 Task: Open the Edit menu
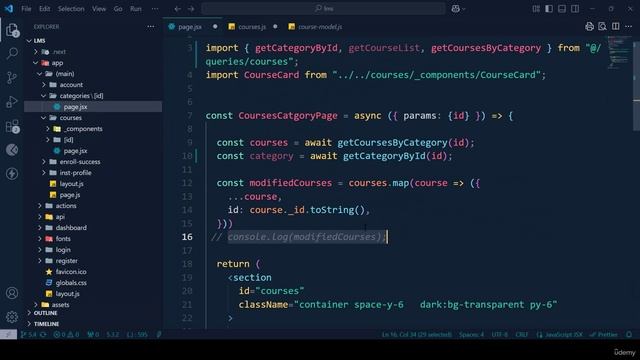click(44, 9)
